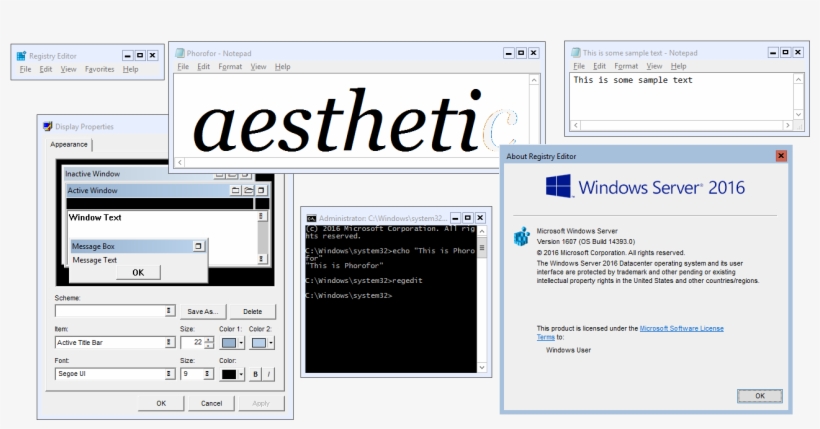Select the Appearance tab
820x429 pixels.
(x=69, y=144)
